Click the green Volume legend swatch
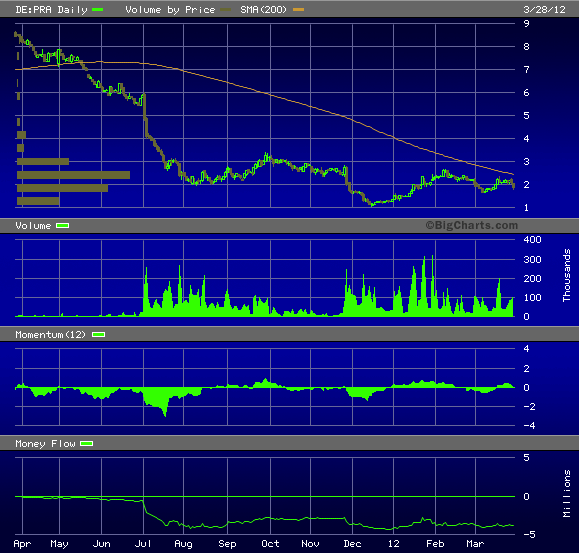This screenshot has width=579, height=553. point(62,226)
